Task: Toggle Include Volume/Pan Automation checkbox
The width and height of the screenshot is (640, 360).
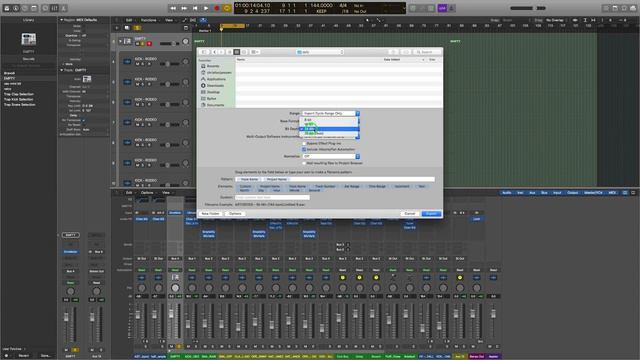Action: click(x=304, y=149)
